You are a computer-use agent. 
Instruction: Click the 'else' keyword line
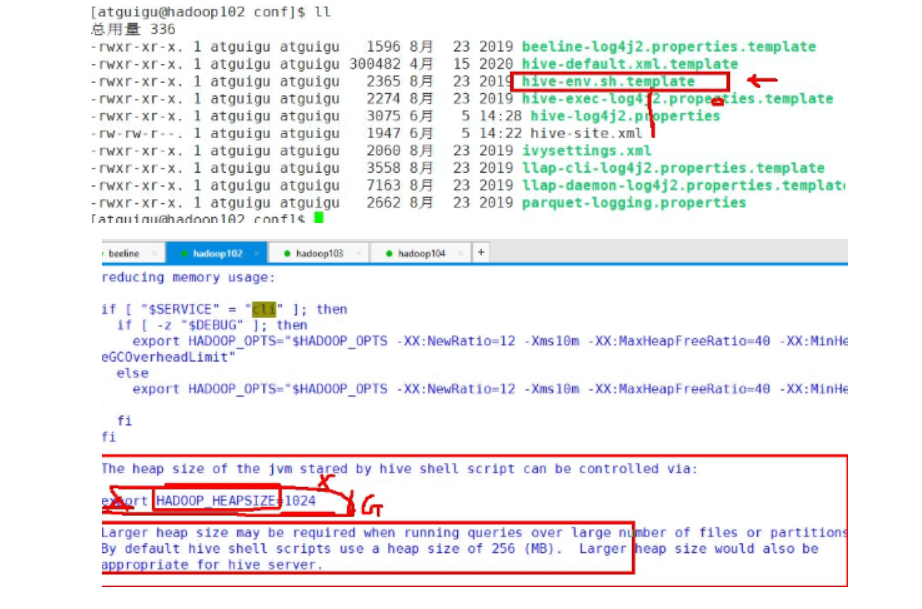point(132,373)
